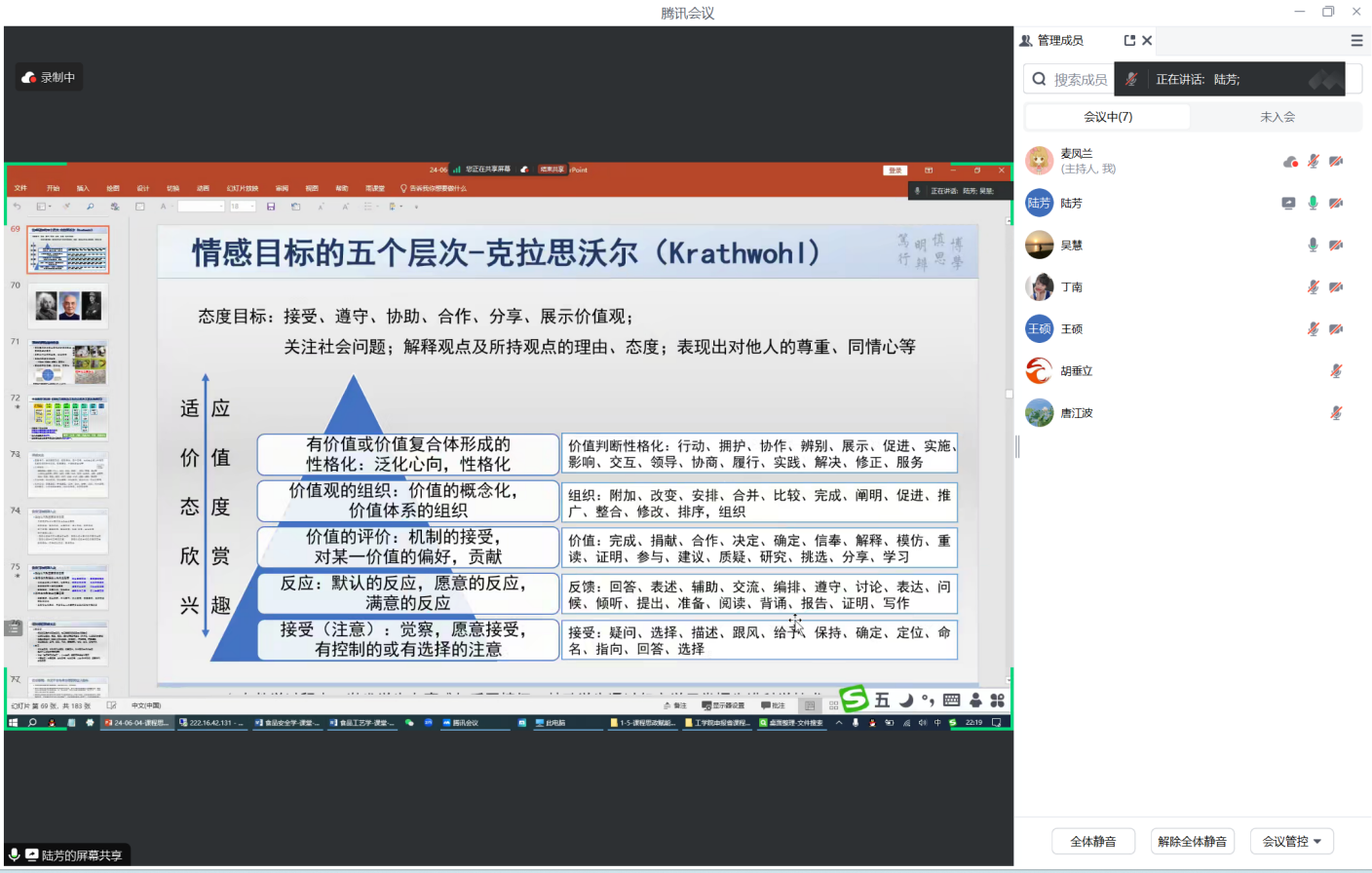Unmute 胡垂立's microphone
The width and height of the screenshot is (1372, 873).
(1336, 371)
